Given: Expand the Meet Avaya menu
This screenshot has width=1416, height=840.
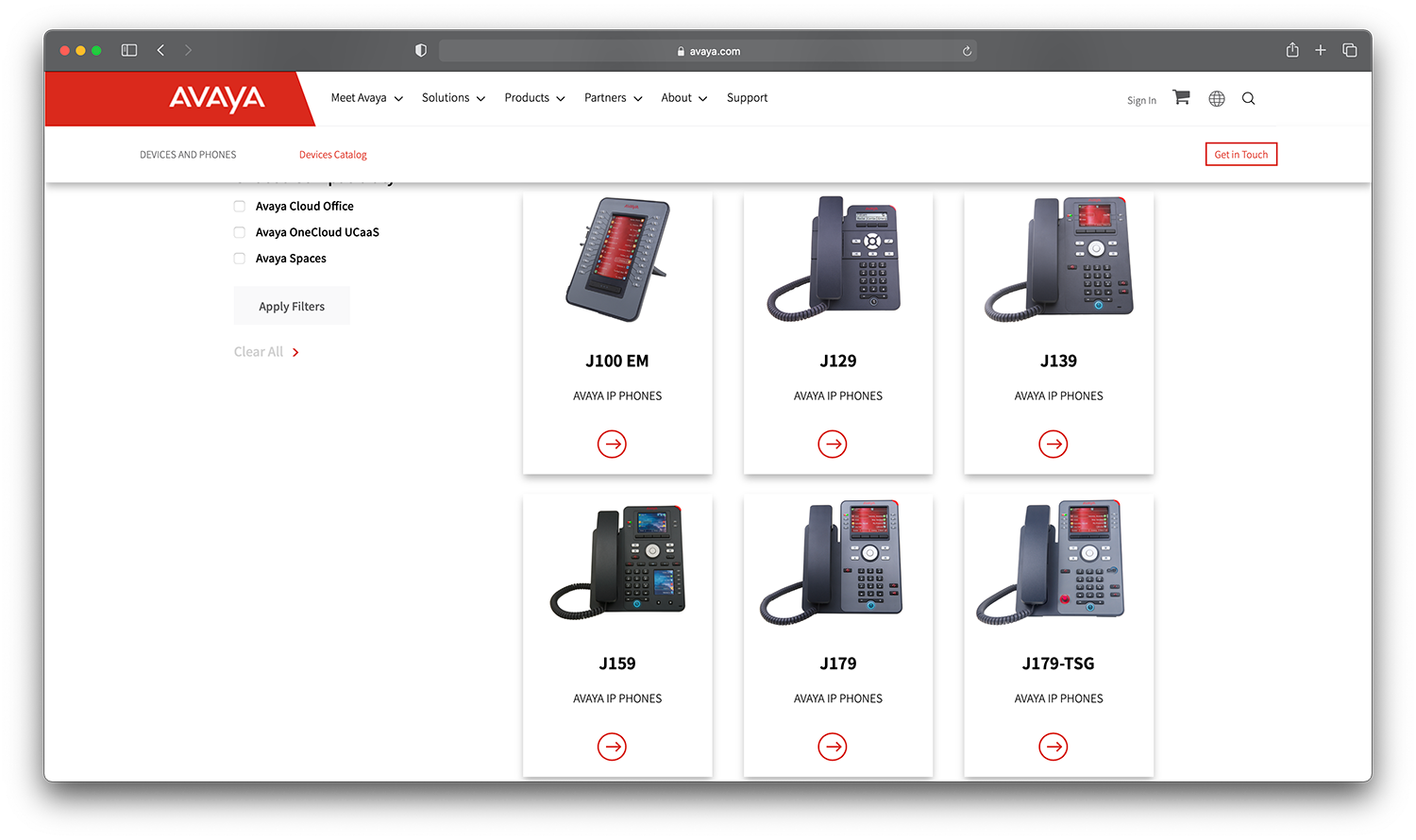Looking at the screenshot, I should (366, 98).
